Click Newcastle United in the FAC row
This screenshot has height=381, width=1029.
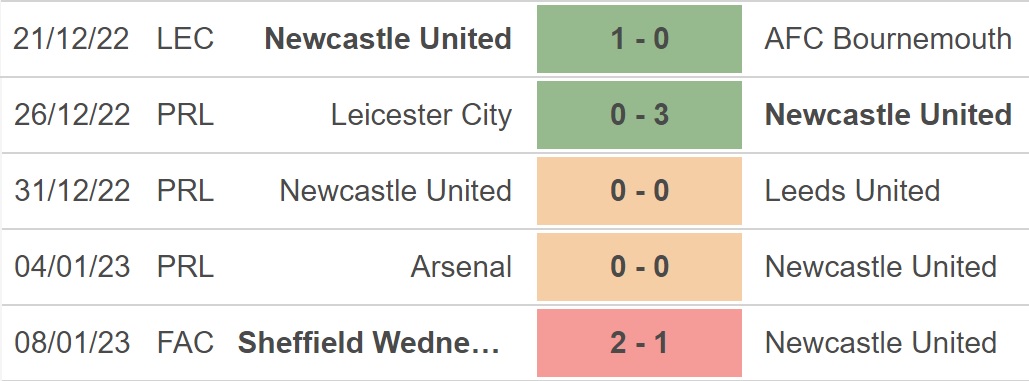(x=881, y=343)
